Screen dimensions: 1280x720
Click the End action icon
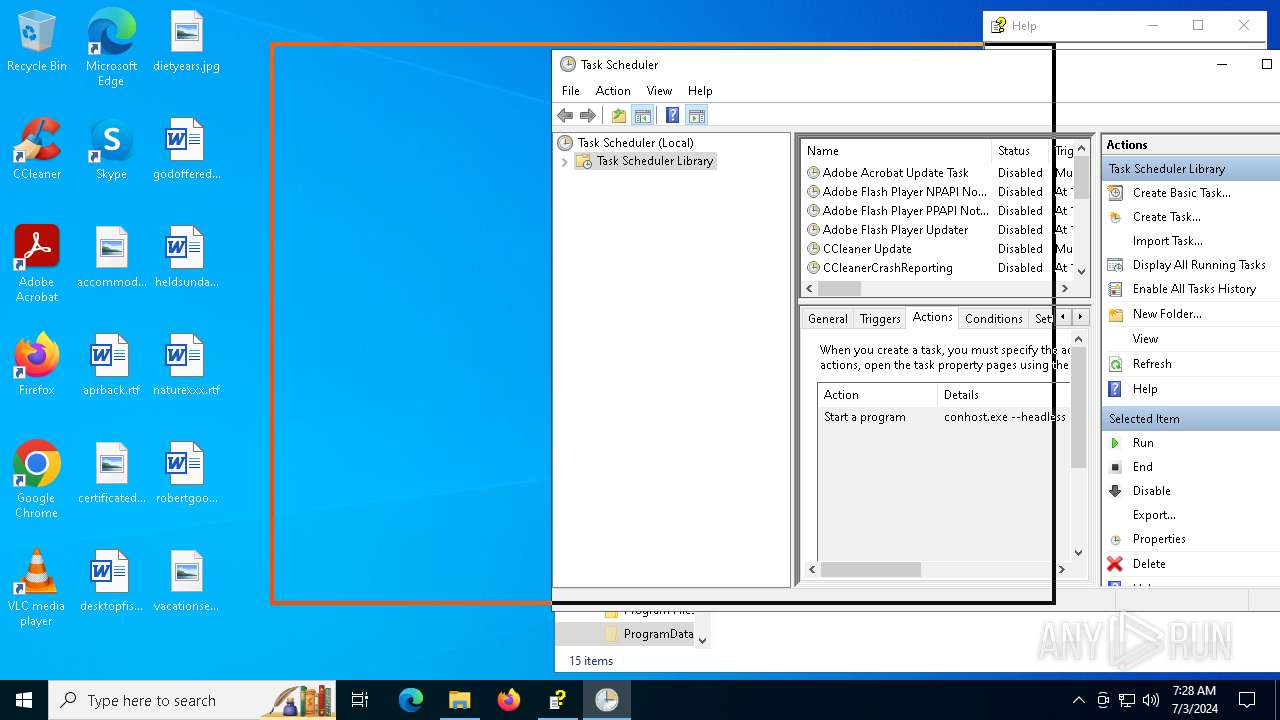point(1115,467)
